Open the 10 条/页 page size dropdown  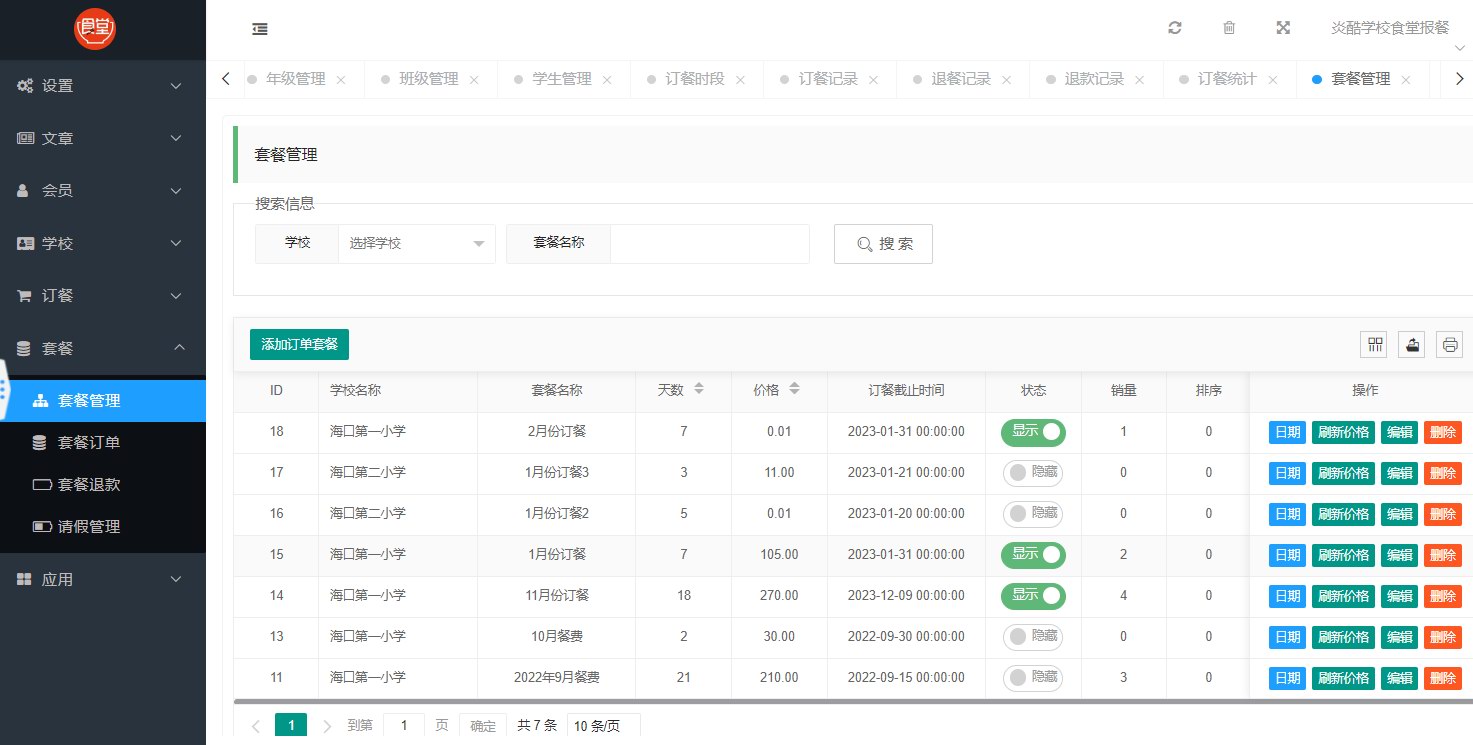(x=603, y=726)
